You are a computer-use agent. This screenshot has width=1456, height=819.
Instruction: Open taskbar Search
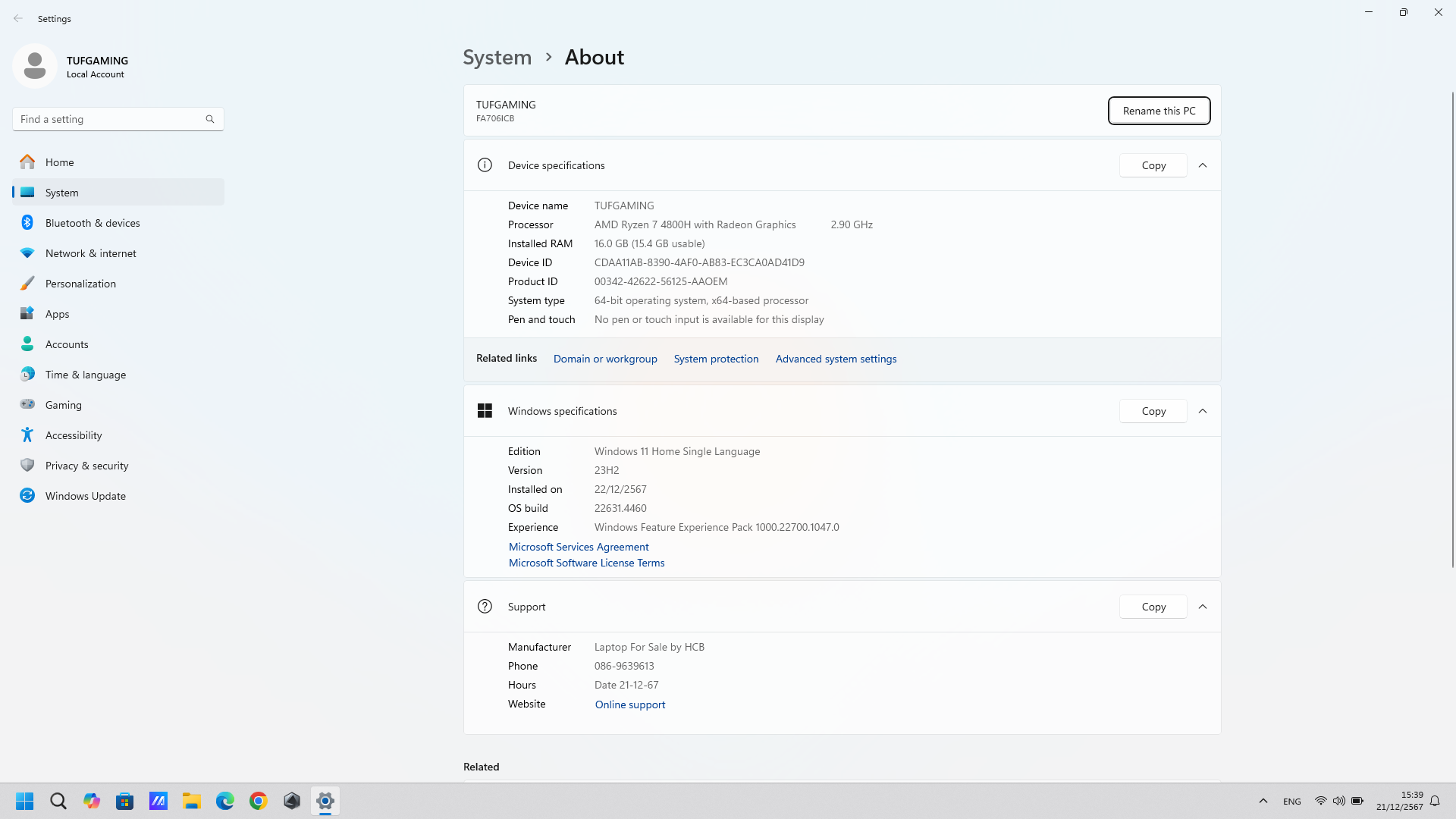58,801
